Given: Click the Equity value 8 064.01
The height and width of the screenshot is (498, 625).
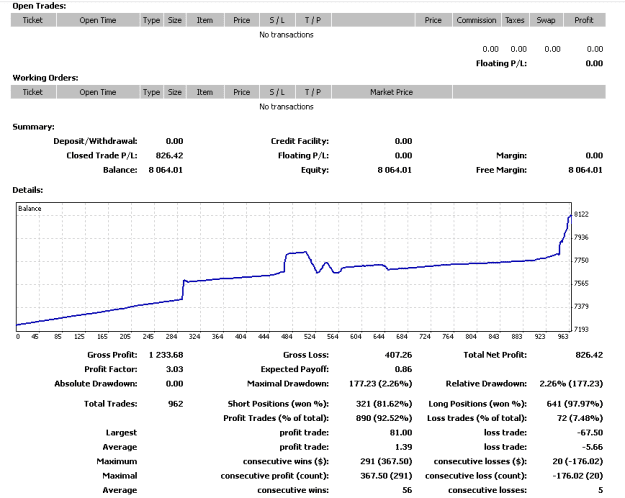Looking at the screenshot, I should pos(395,170).
